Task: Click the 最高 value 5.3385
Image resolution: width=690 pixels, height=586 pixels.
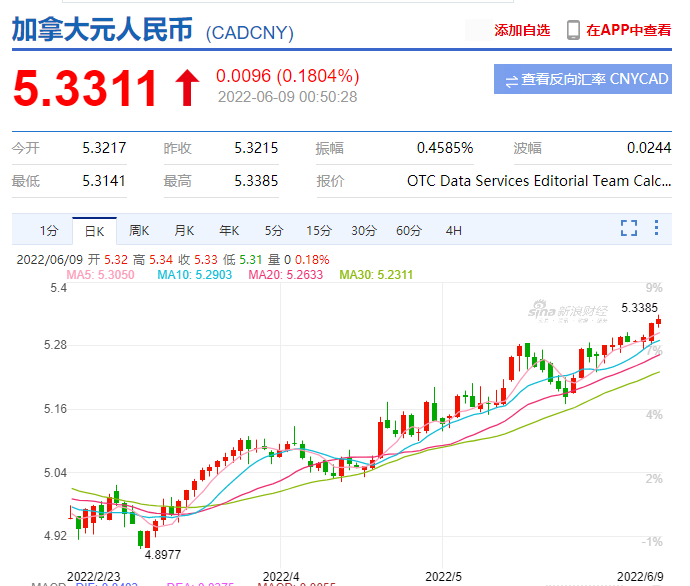Action: (x=256, y=181)
